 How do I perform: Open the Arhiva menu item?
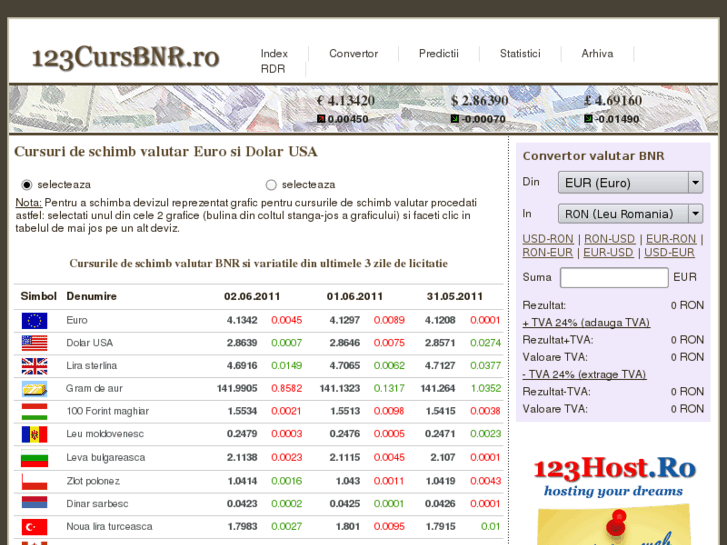(x=597, y=54)
